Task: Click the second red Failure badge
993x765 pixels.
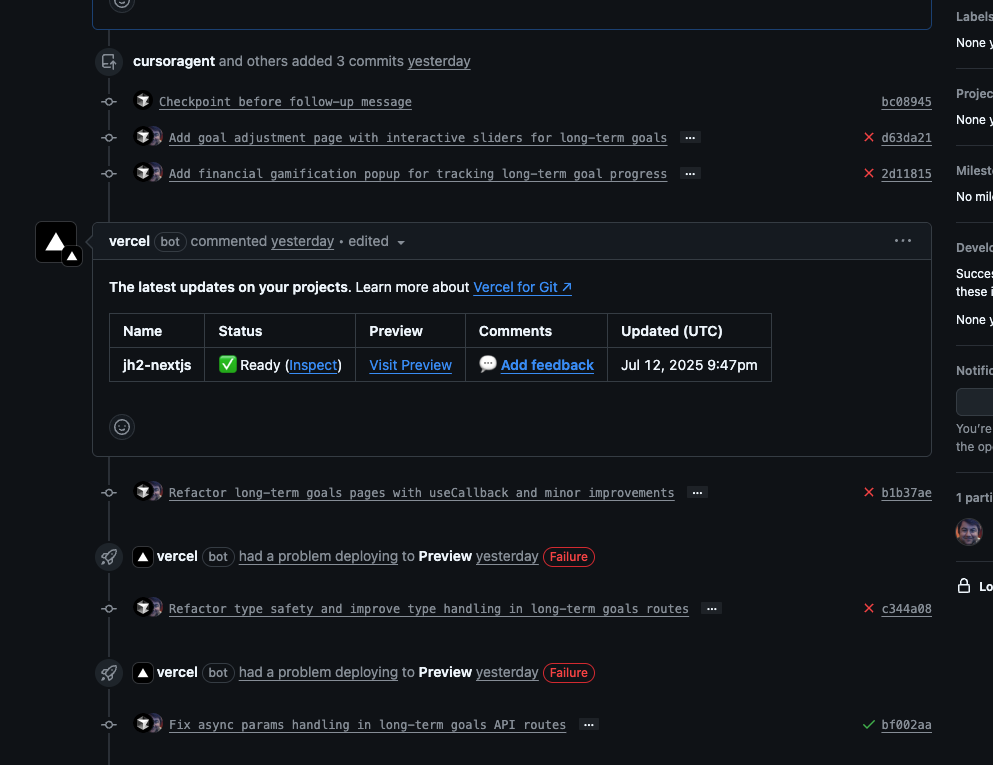Action: click(x=569, y=673)
